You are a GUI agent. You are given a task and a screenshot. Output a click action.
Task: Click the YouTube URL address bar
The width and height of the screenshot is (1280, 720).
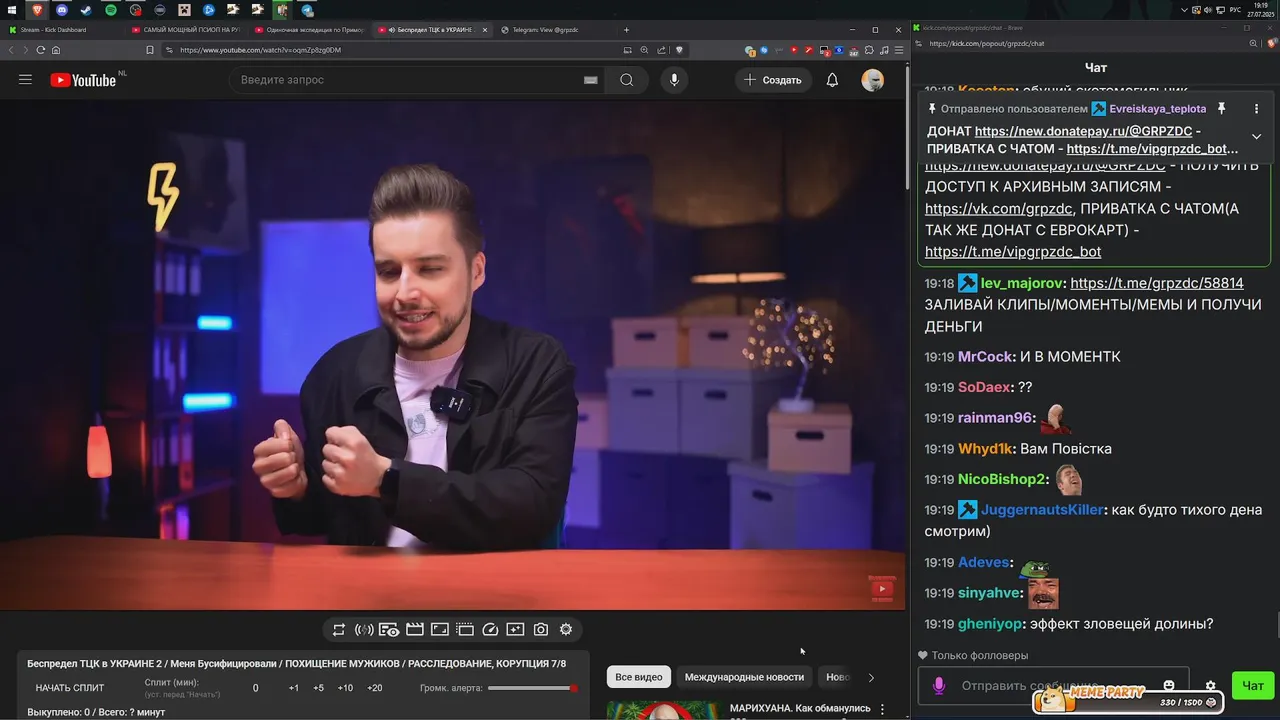coord(390,50)
